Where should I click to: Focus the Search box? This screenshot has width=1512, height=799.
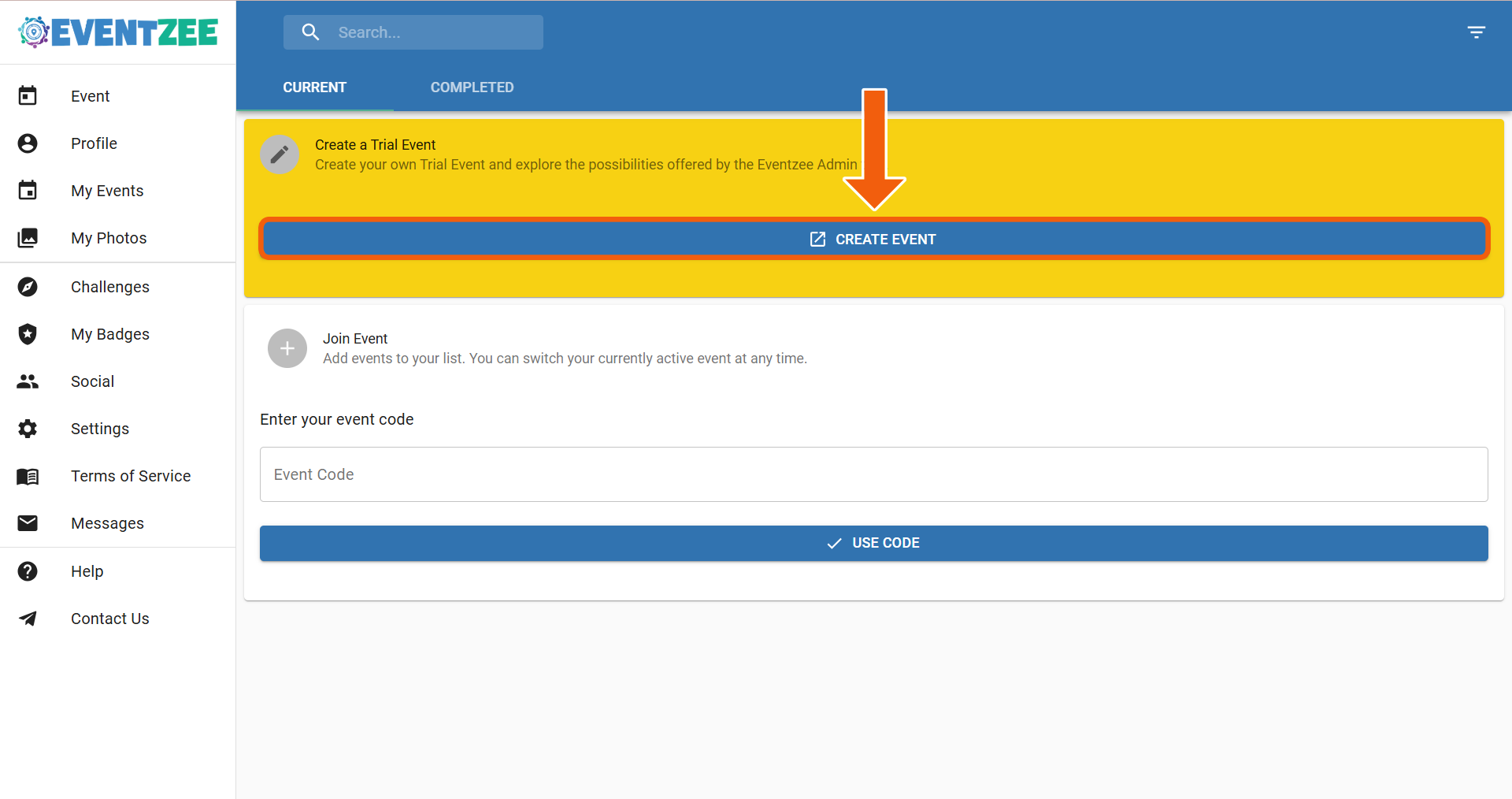(x=413, y=32)
